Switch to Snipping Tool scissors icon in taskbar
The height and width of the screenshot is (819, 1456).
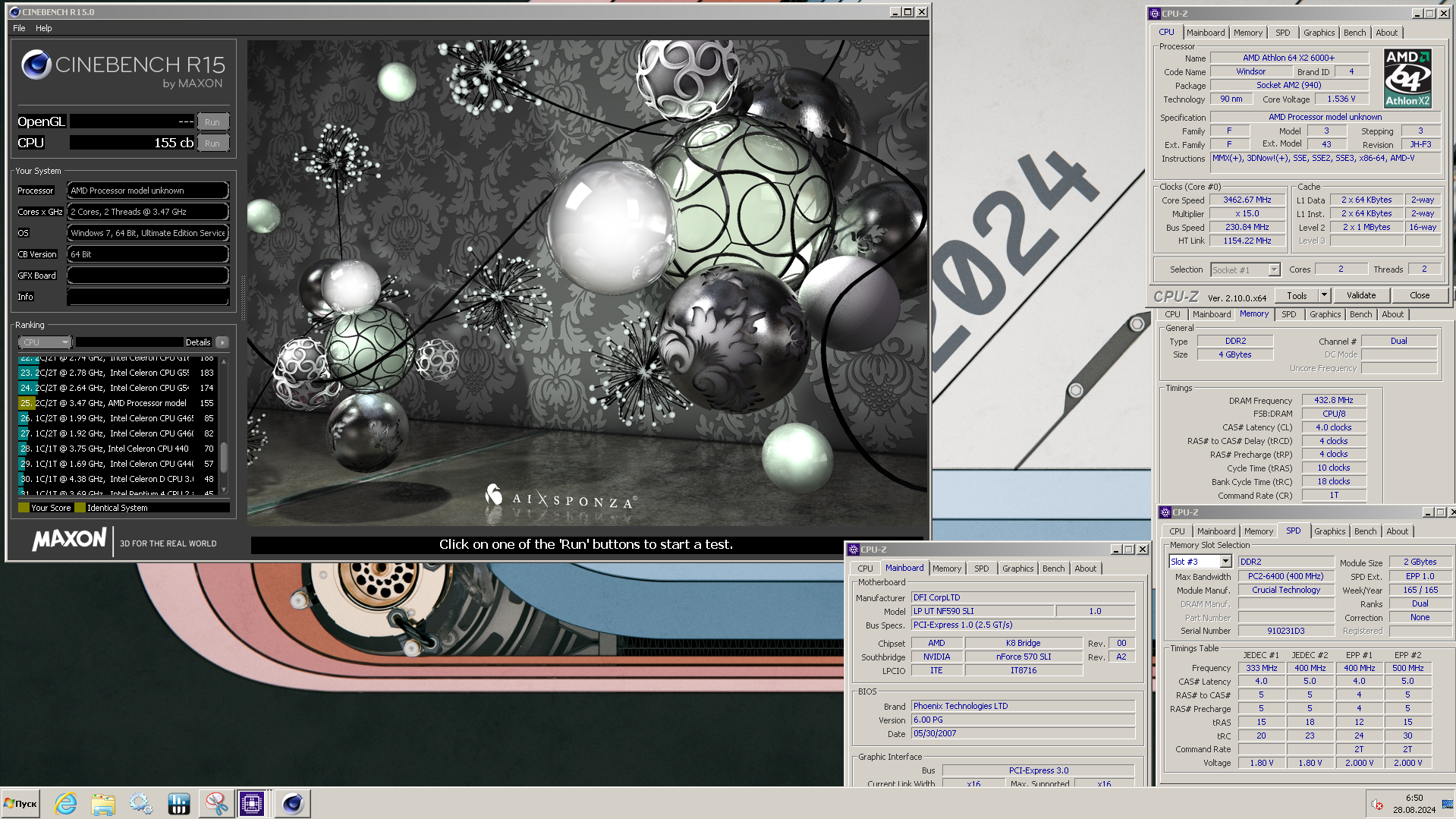pyautogui.click(x=216, y=803)
